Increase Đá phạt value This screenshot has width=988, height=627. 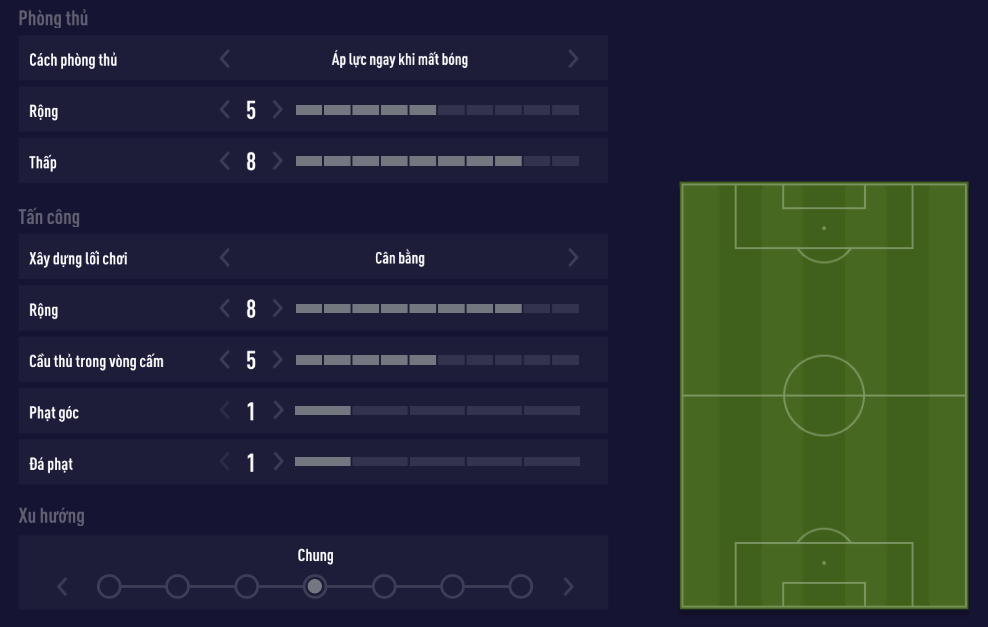coord(277,462)
